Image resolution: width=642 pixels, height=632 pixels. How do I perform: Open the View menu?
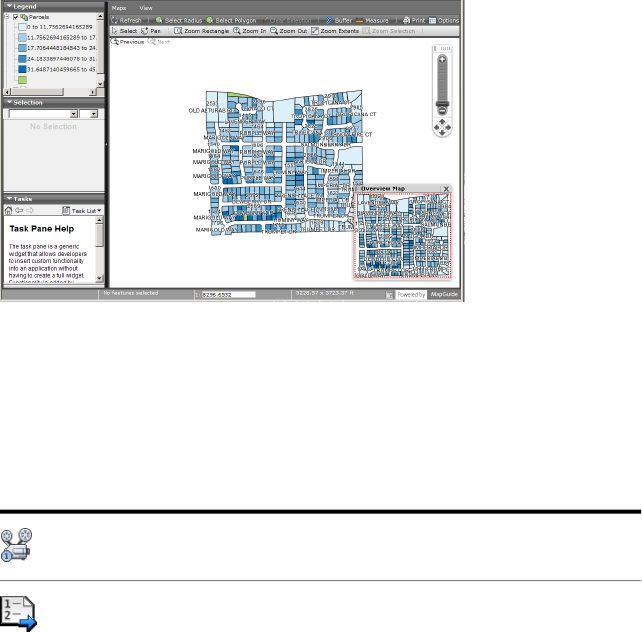(146, 8)
